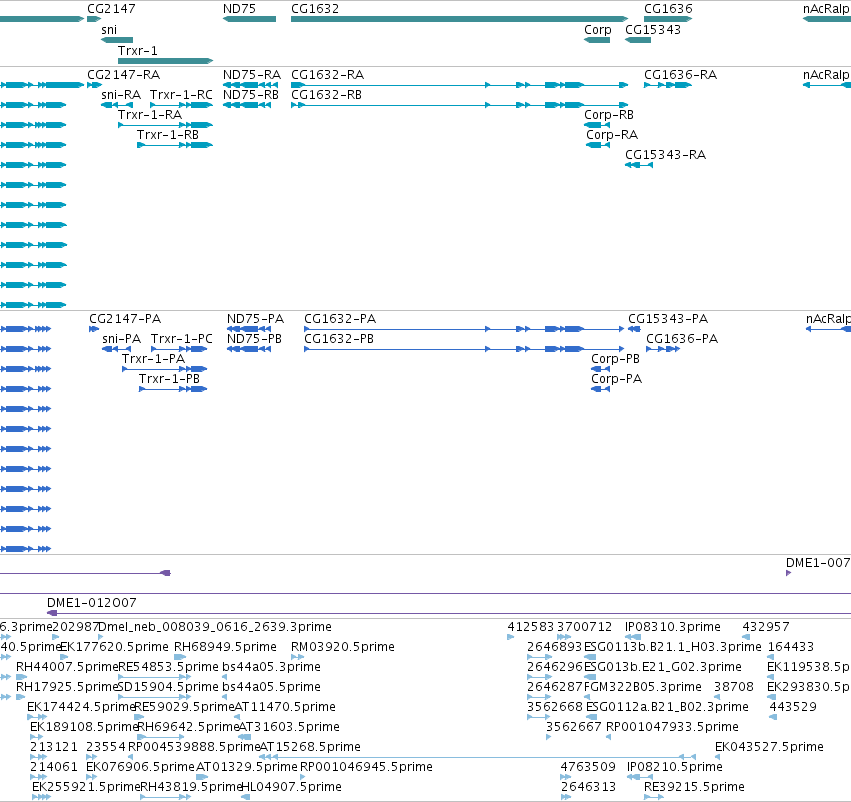Screen dimensions: 851x802
Task: Click EST RH68949.5prime
Action: [x=225, y=647]
